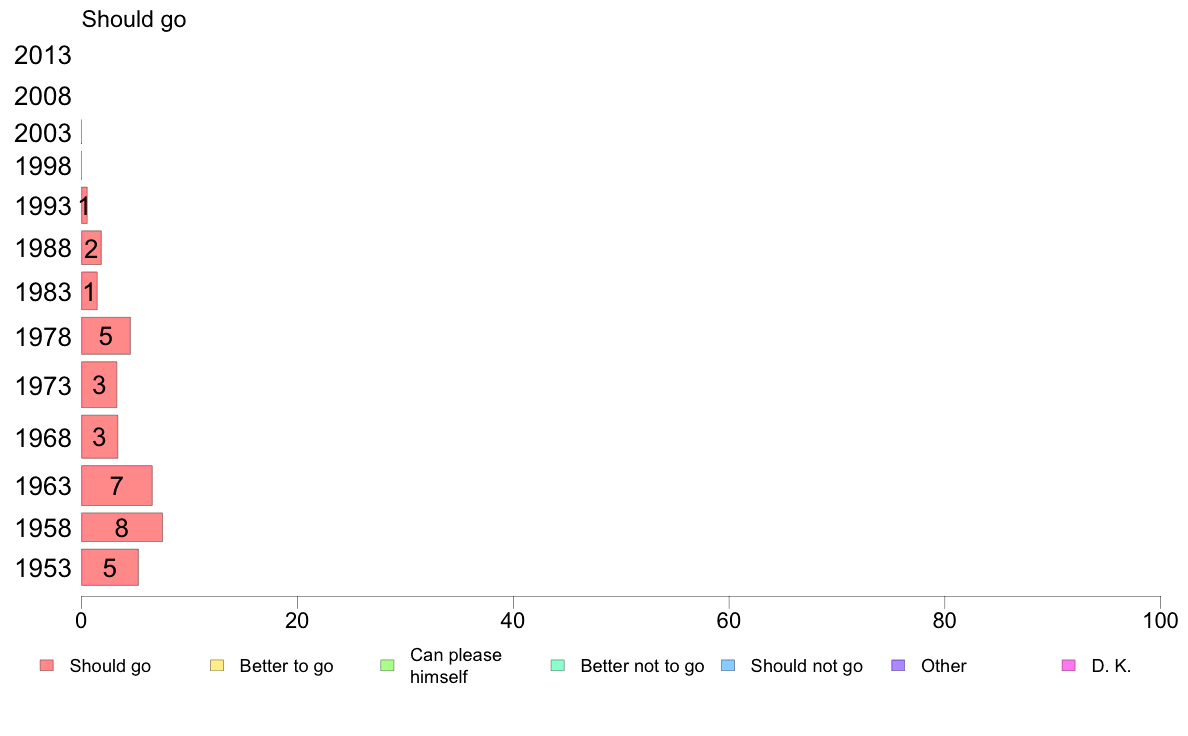Viewport: 1188px width, 736px height.
Task: Click the Should go chart title
Action: click(134, 20)
